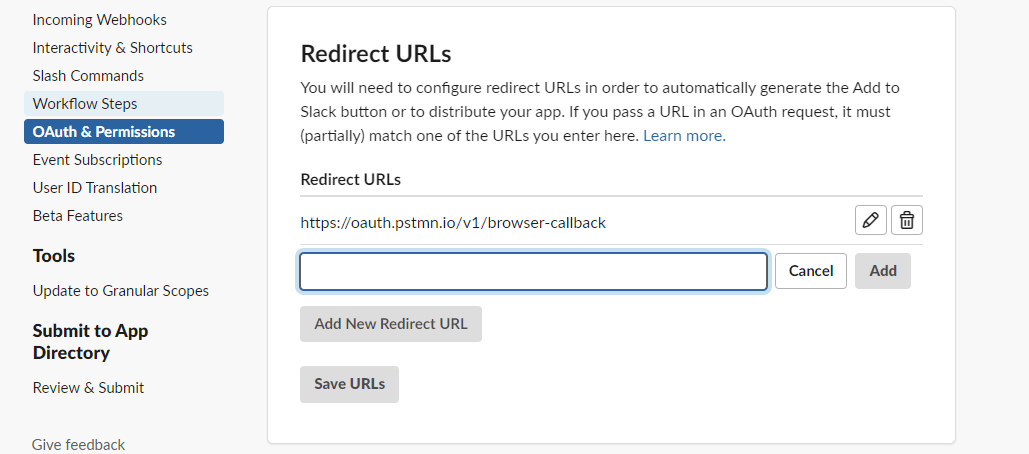Open Review & Submit page
Image resolution: width=1029 pixels, height=454 pixels.
tap(88, 388)
